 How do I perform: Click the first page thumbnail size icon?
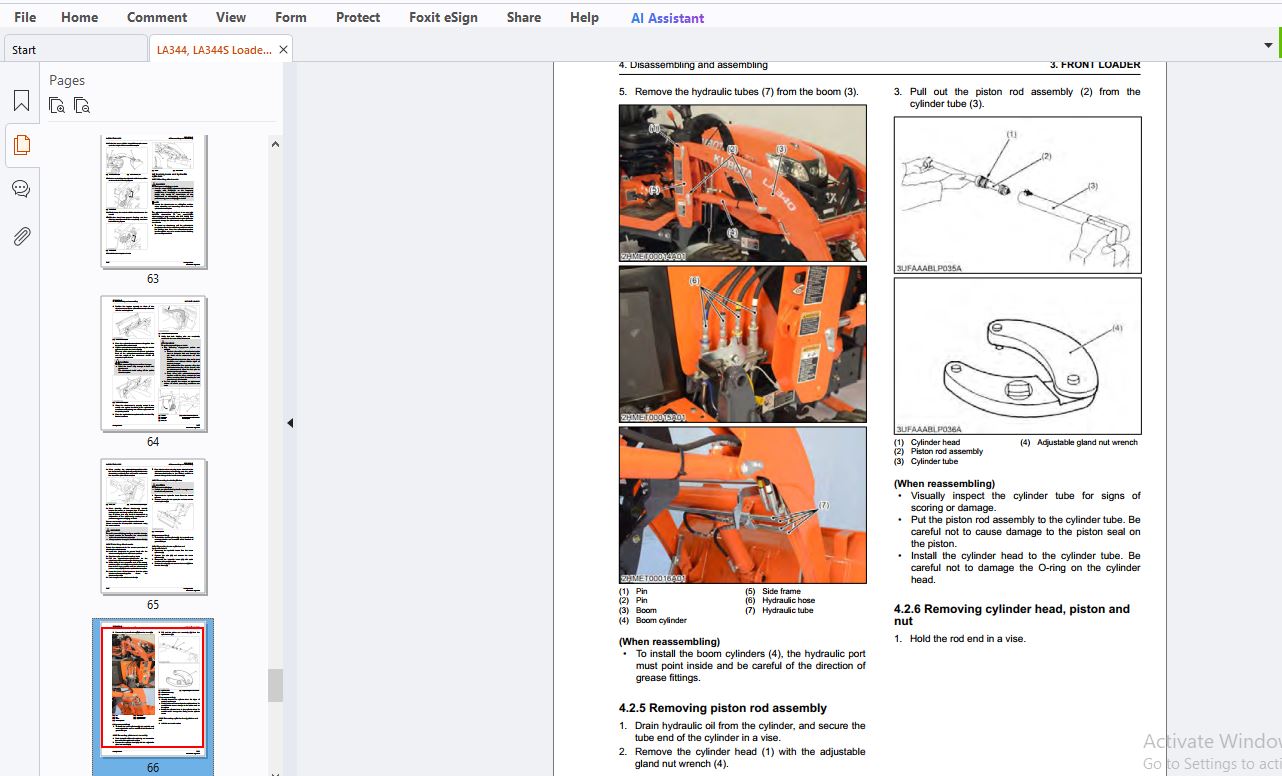click(57, 105)
